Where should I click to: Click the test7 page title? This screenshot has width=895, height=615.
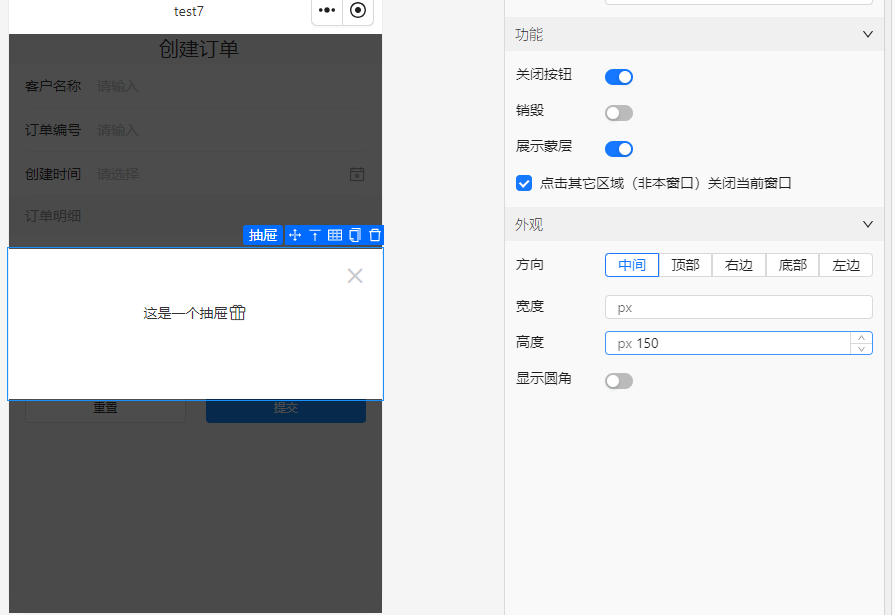(x=189, y=11)
